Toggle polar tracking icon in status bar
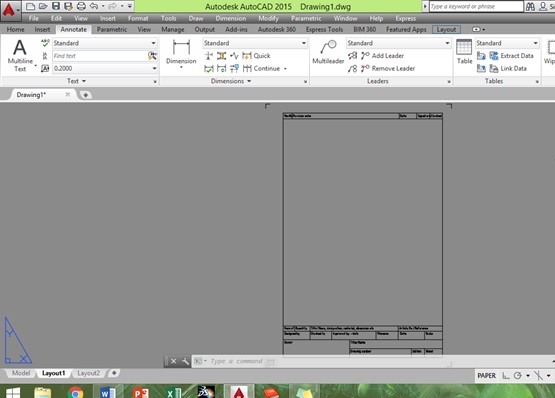The width and height of the screenshot is (555, 398). tap(517, 376)
